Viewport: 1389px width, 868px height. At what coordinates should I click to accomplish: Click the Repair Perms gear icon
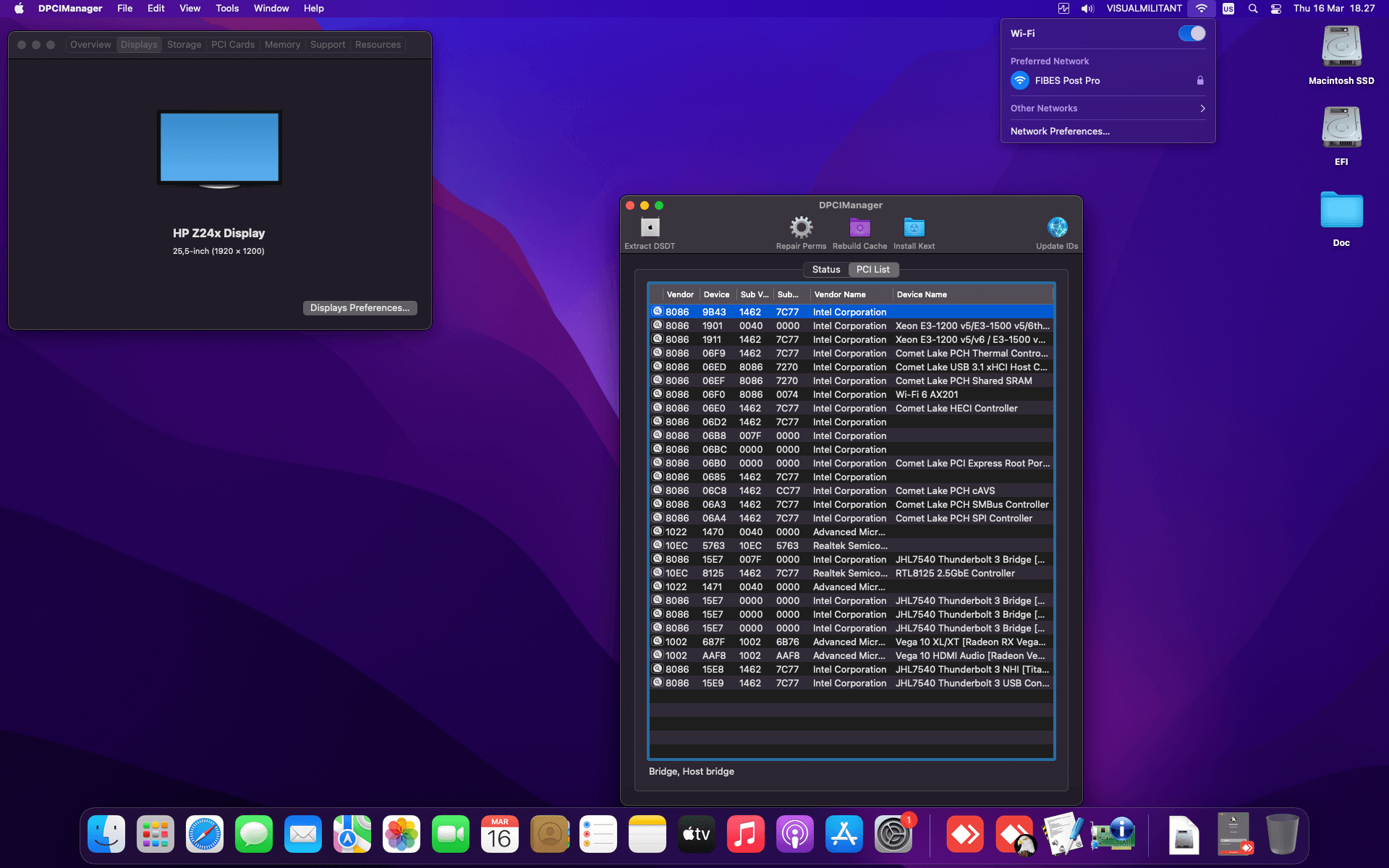point(800,227)
